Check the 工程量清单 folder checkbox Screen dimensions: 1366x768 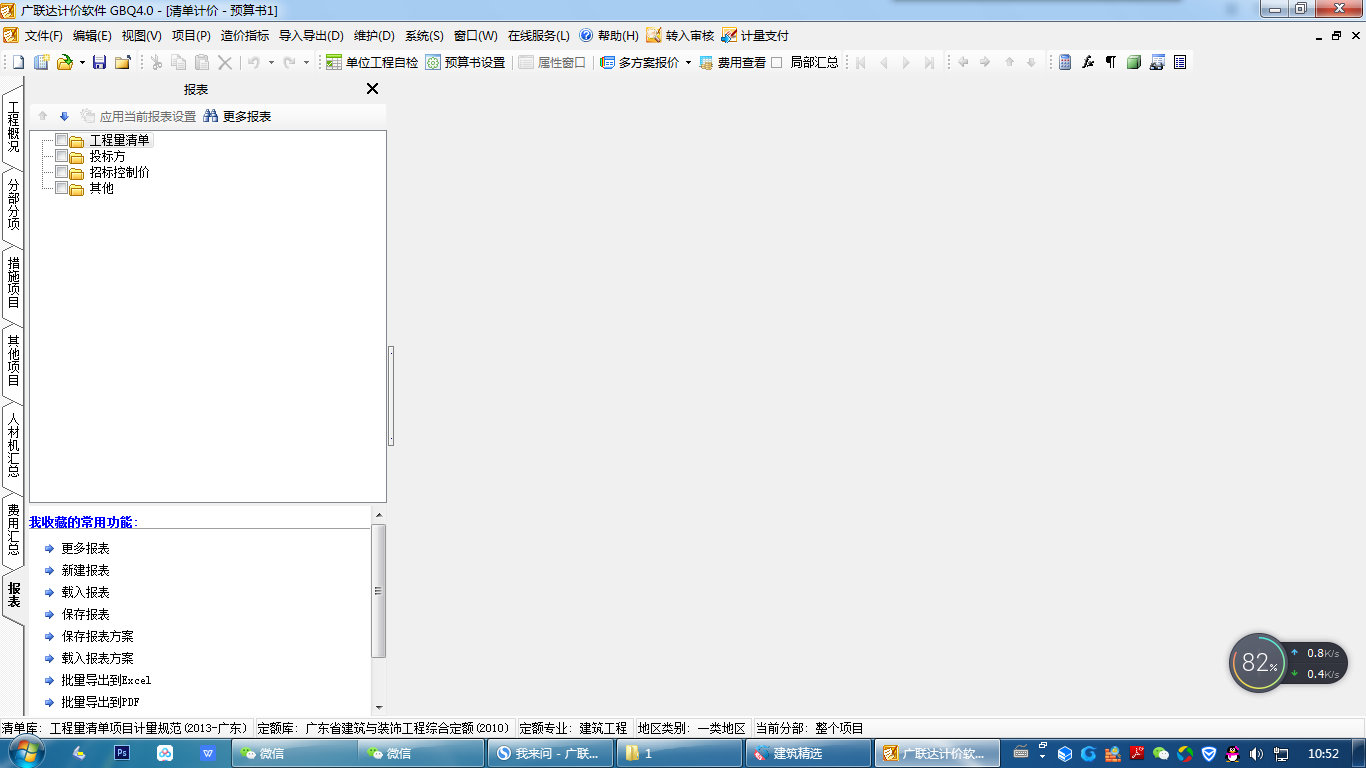[62, 140]
